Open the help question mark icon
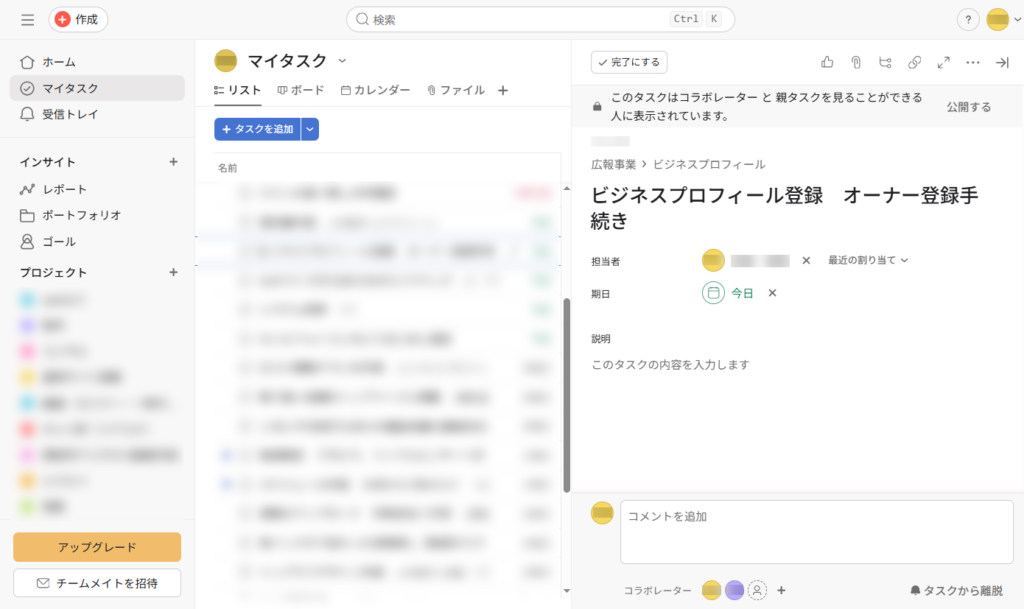 968,20
